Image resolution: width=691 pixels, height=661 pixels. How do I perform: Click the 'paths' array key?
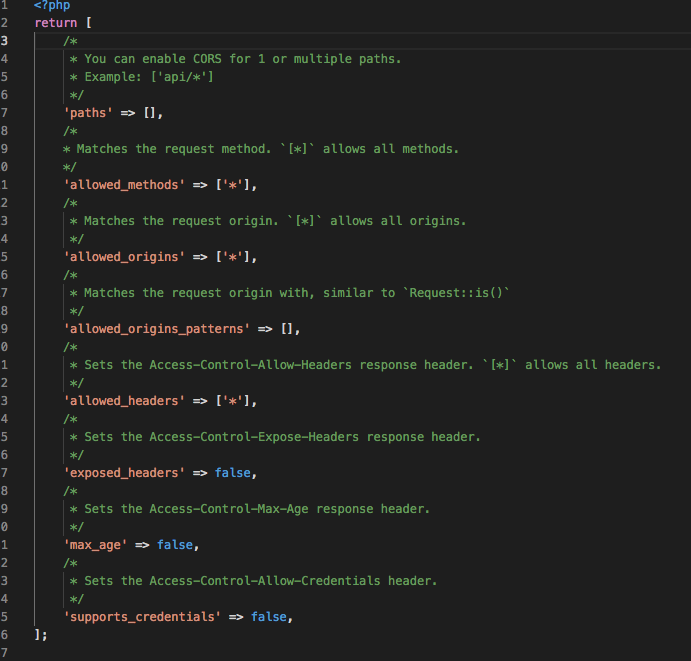(x=88, y=113)
